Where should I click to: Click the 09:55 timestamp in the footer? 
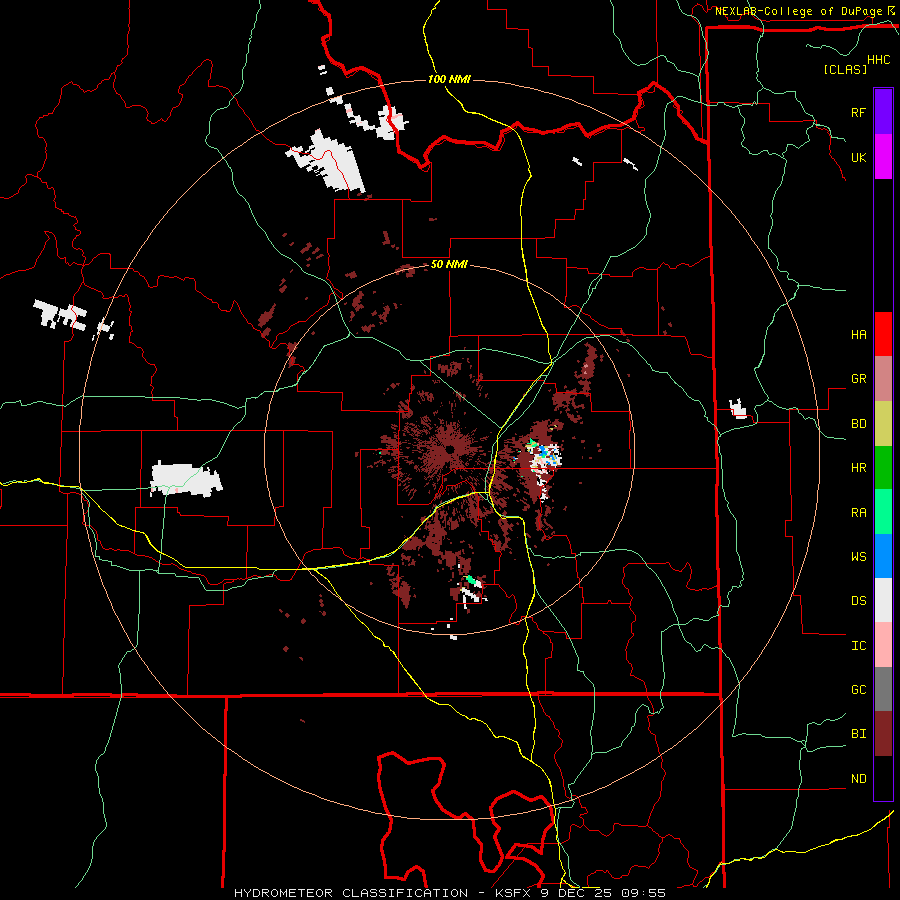coord(645,893)
